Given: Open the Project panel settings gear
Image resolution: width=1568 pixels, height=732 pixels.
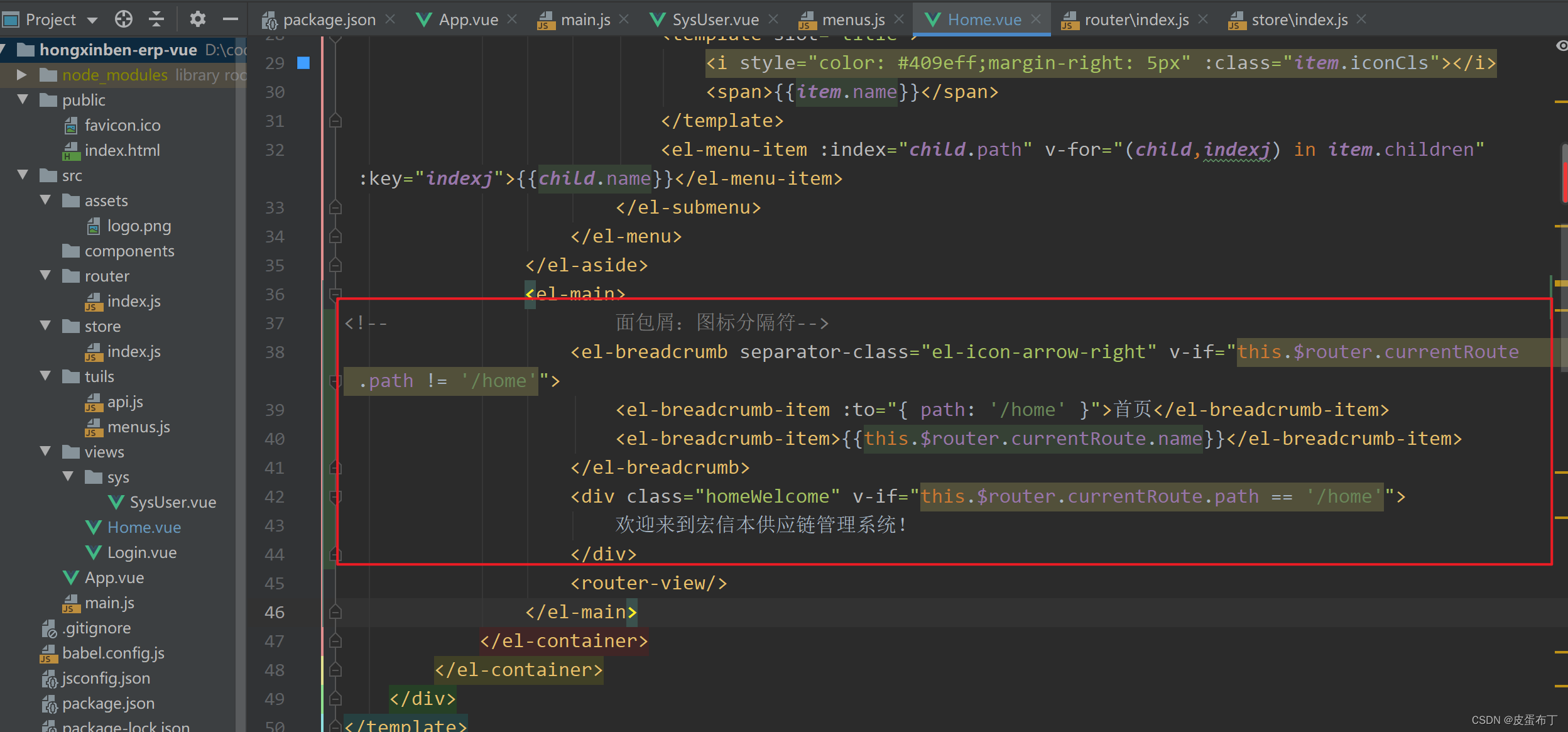Looking at the screenshot, I should (x=198, y=19).
